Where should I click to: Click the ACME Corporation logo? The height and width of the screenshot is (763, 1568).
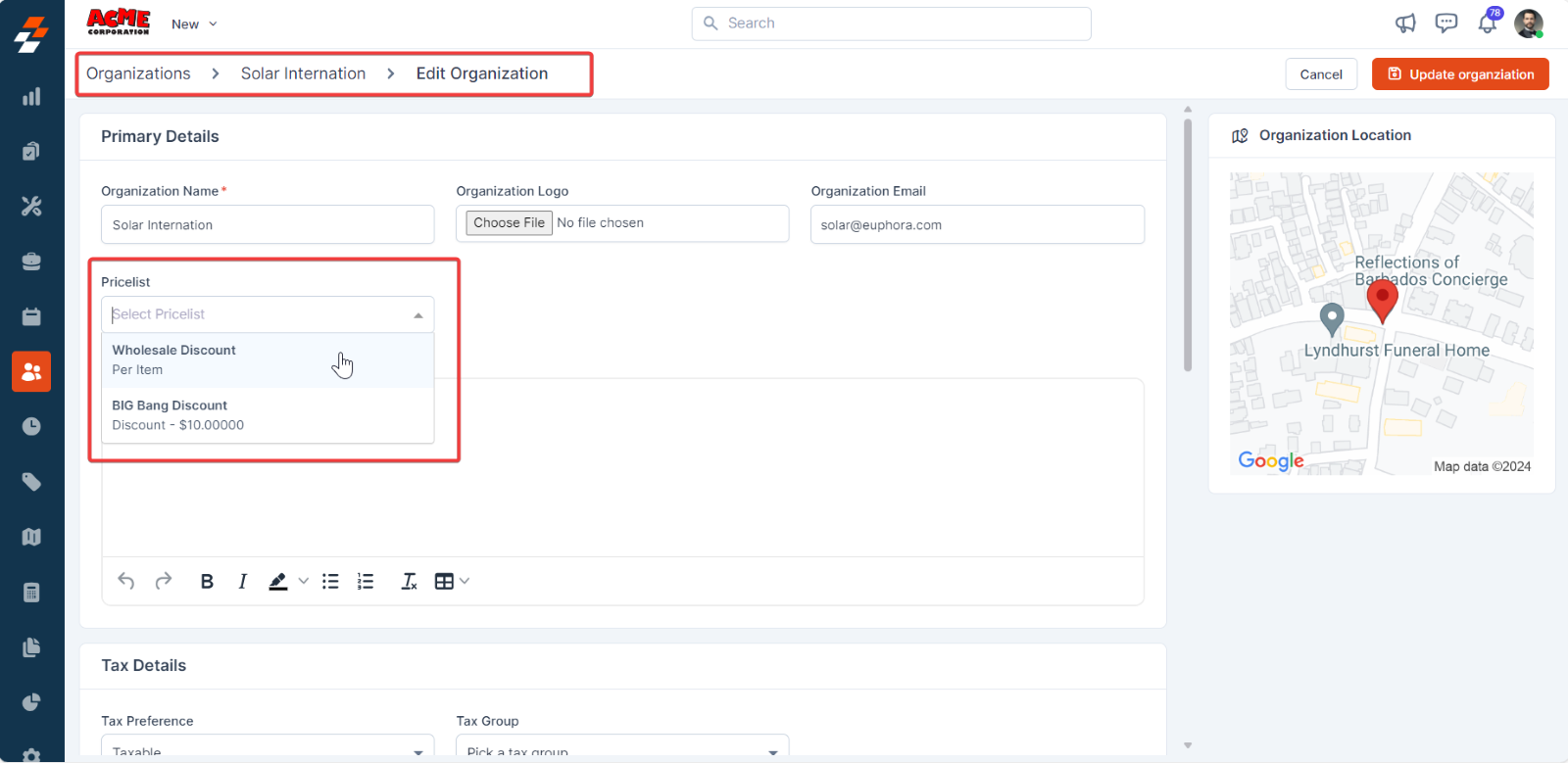119,22
